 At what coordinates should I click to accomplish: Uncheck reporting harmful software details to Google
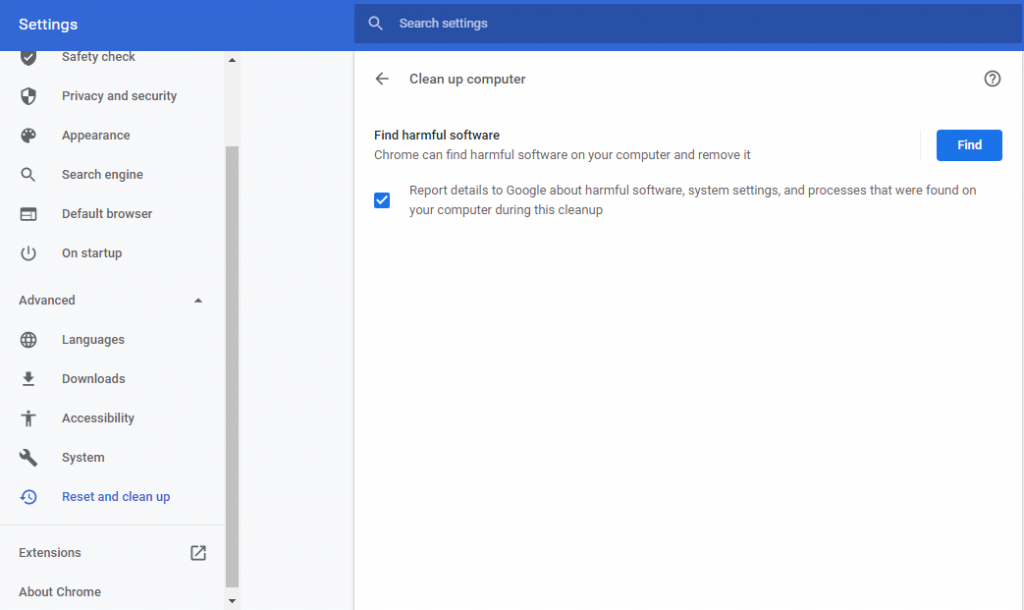tap(382, 200)
